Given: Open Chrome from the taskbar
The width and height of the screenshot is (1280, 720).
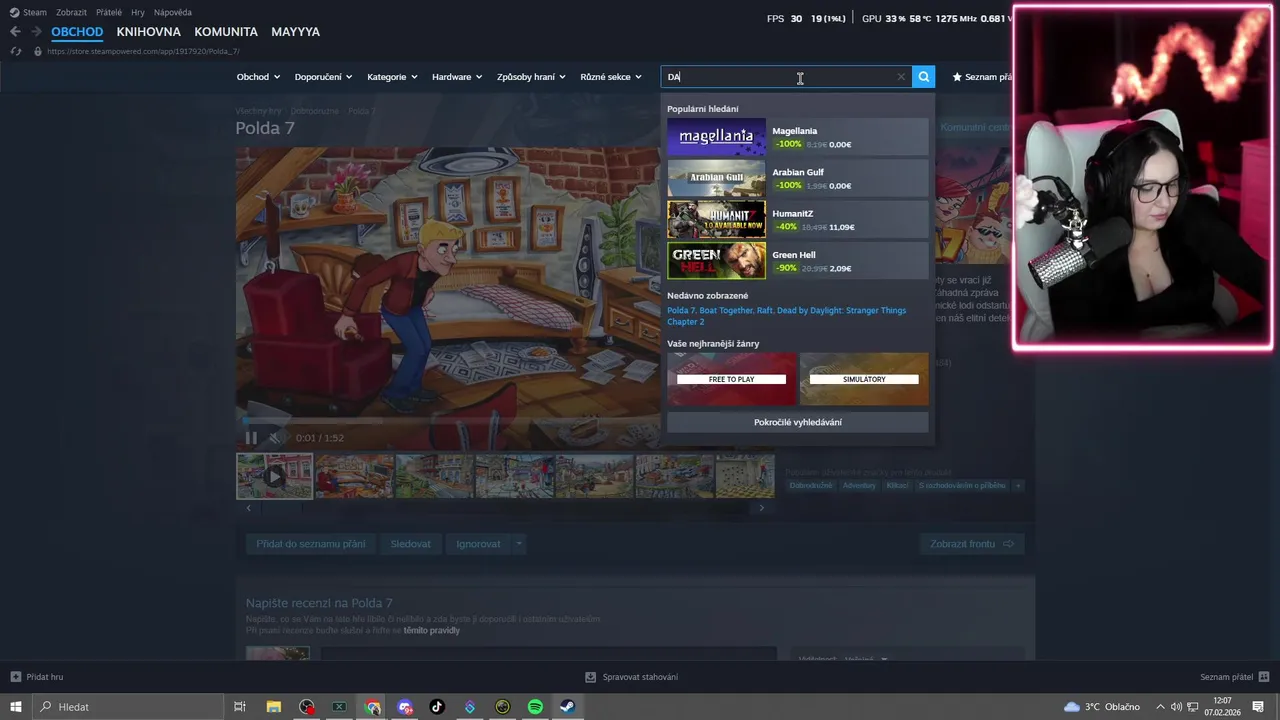Looking at the screenshot, I should 373,707.
